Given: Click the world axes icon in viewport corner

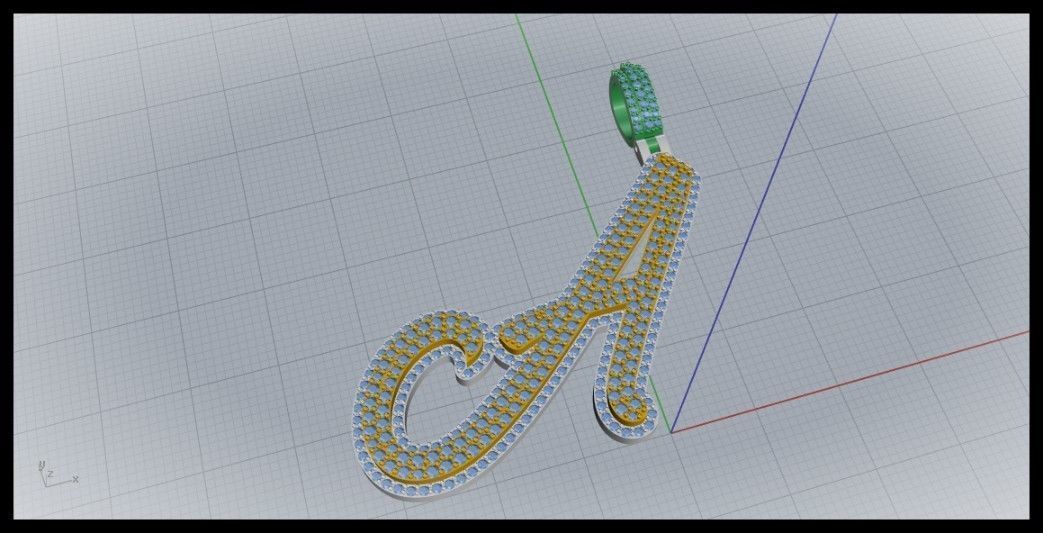Looking at the screenshot, I should point(57,473).
